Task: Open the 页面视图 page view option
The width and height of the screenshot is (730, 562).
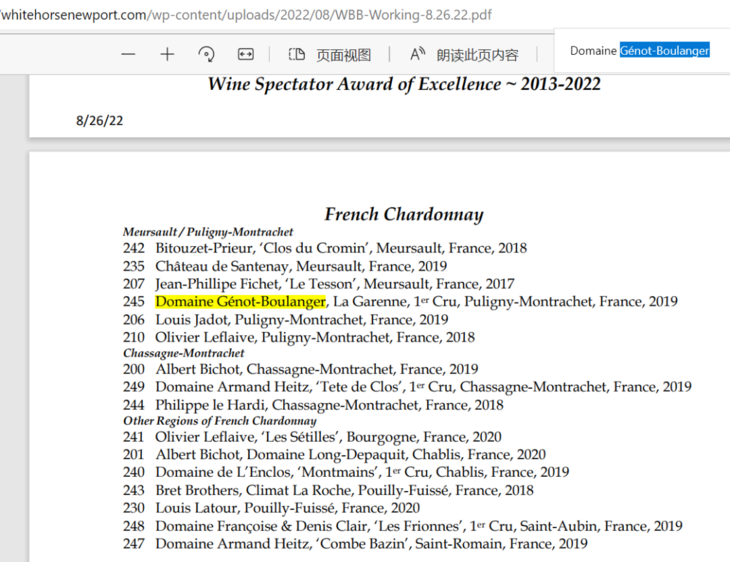Action: point(330,55)
